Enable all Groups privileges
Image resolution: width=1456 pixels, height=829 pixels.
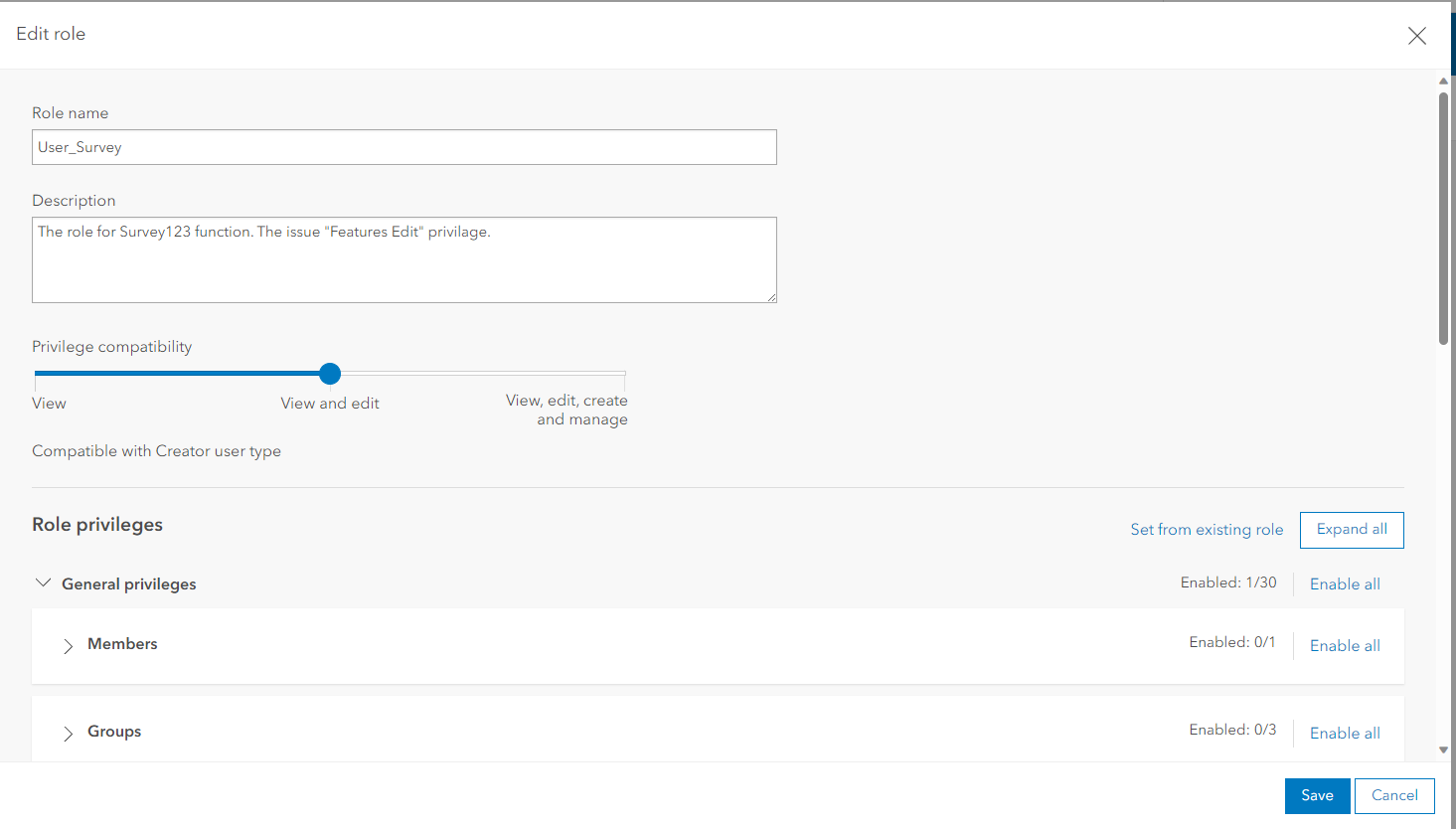(1345, 733)
